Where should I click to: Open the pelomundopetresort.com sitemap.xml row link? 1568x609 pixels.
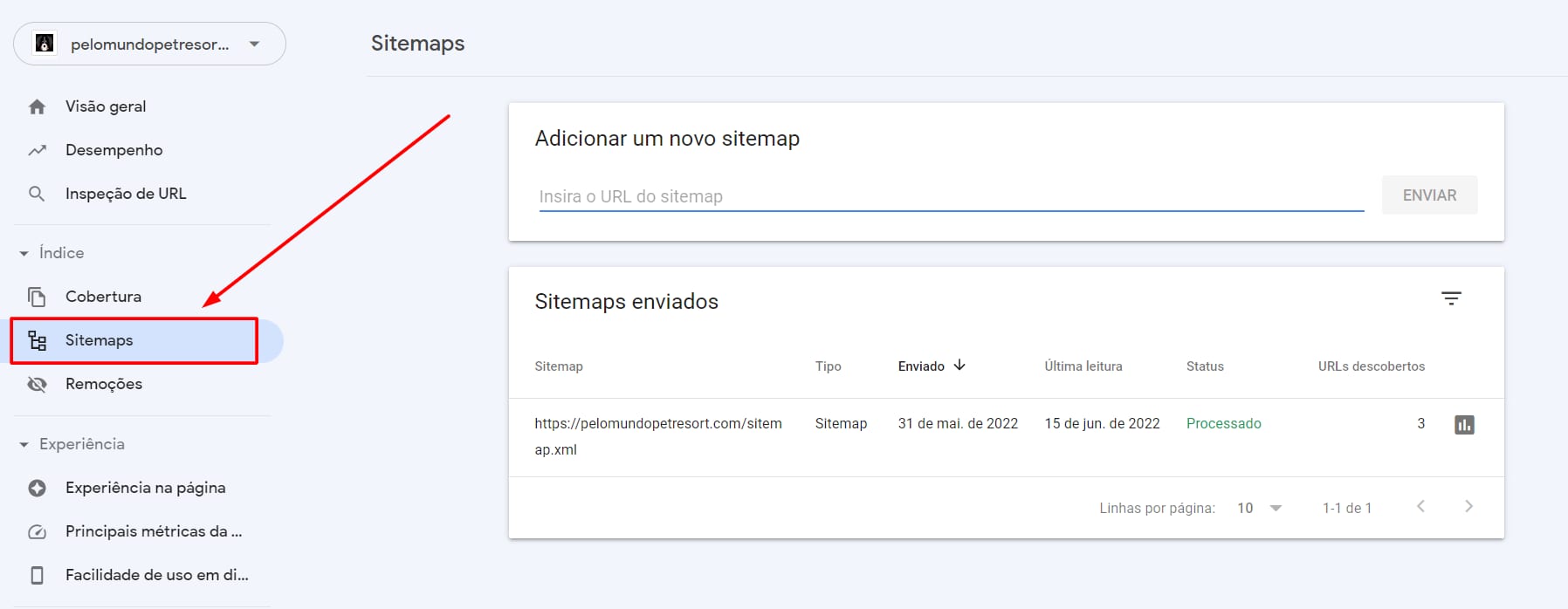pos(657,424)
